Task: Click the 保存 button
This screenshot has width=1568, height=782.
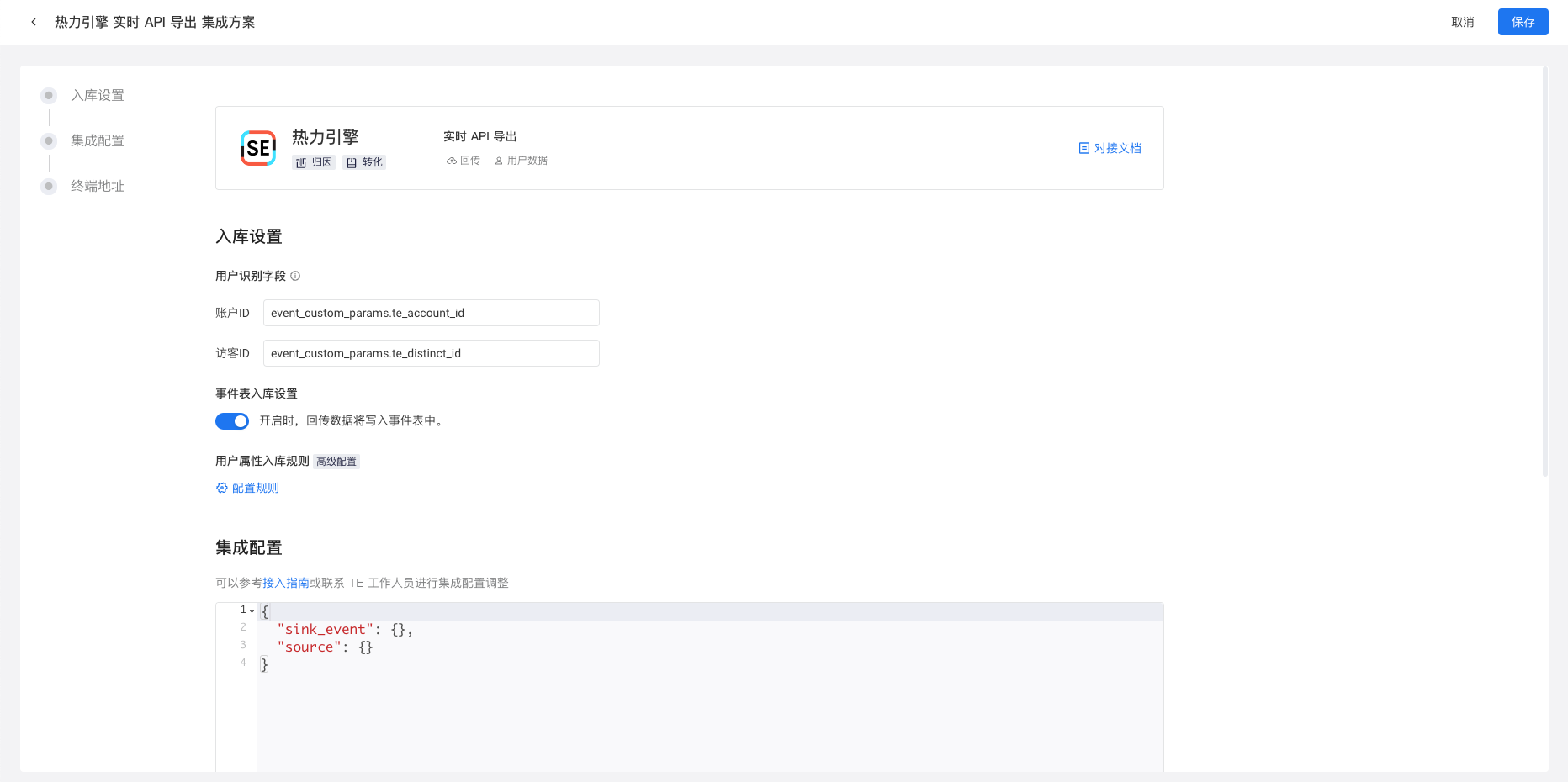Action: coord(1523,22)
